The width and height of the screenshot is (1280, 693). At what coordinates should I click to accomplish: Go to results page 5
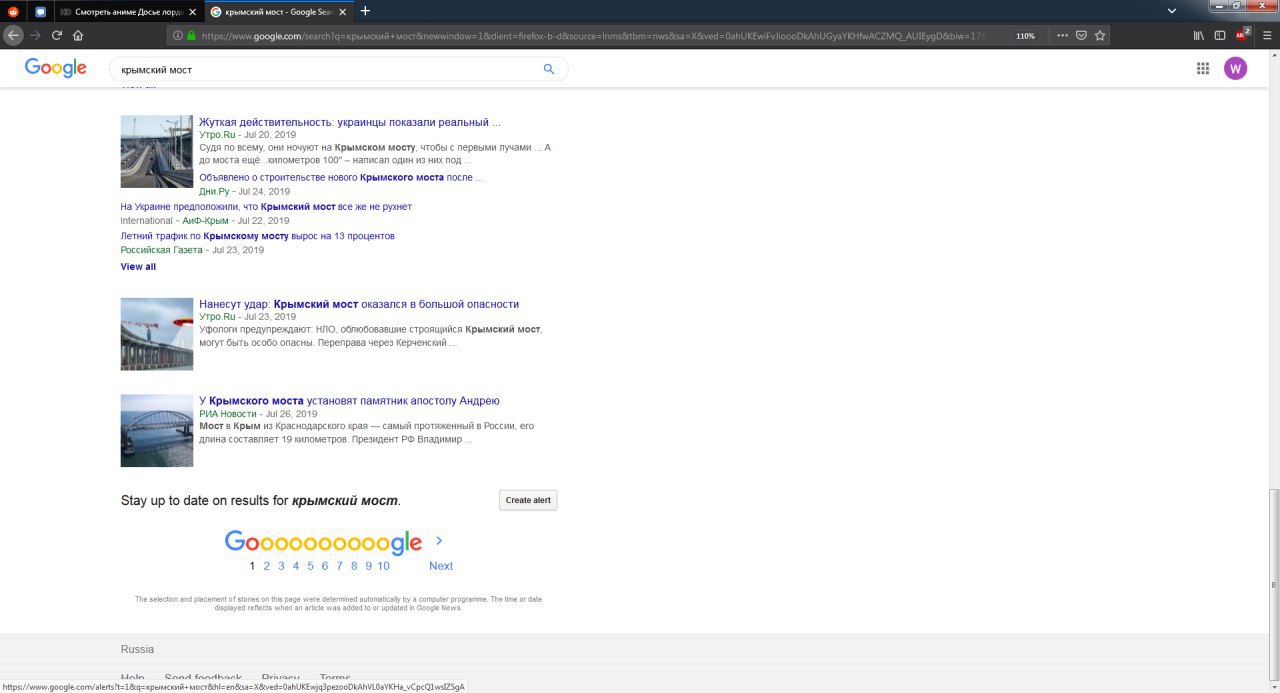coord(310,566)
